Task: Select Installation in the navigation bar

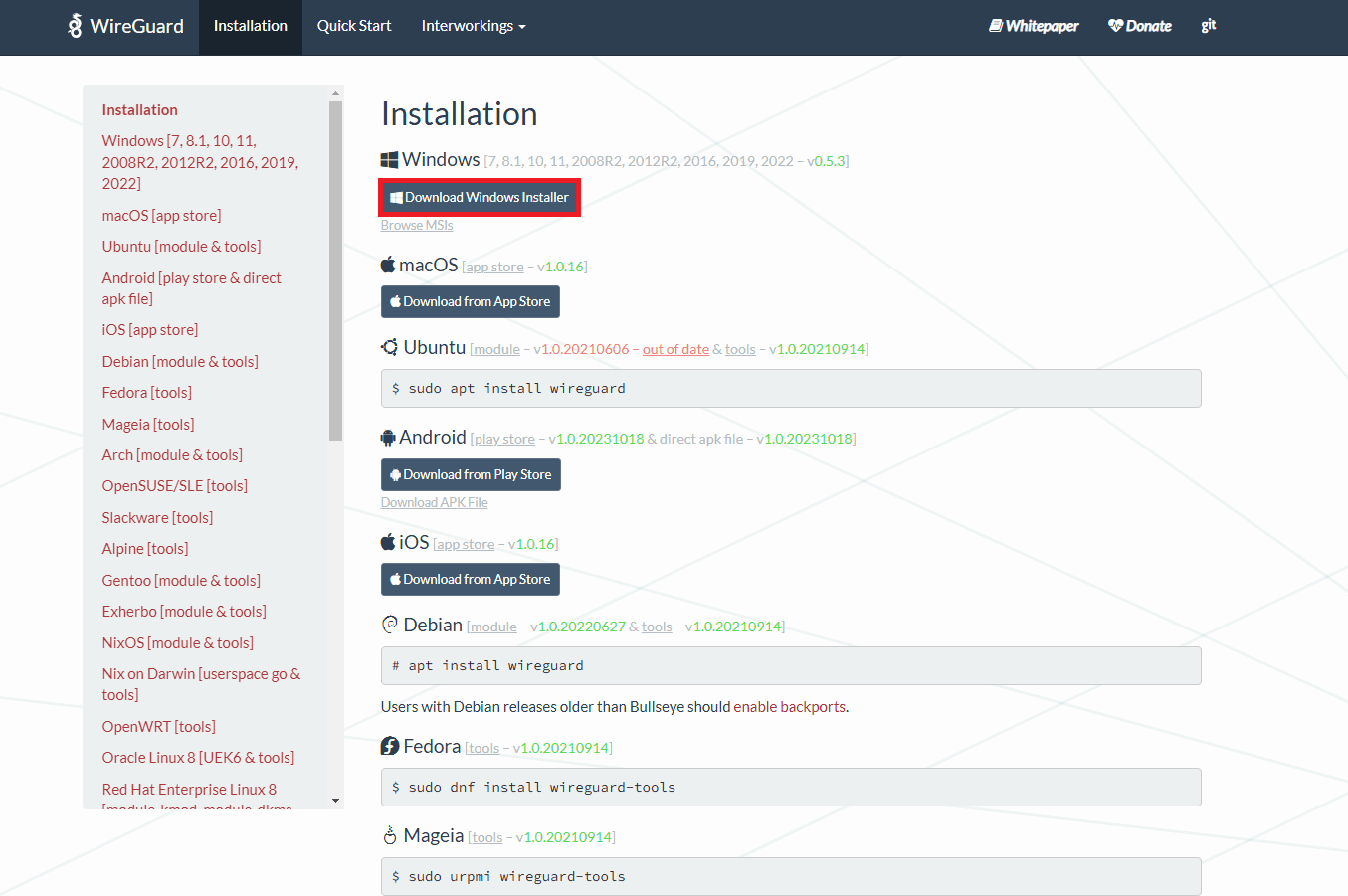Action: (250, 25)
